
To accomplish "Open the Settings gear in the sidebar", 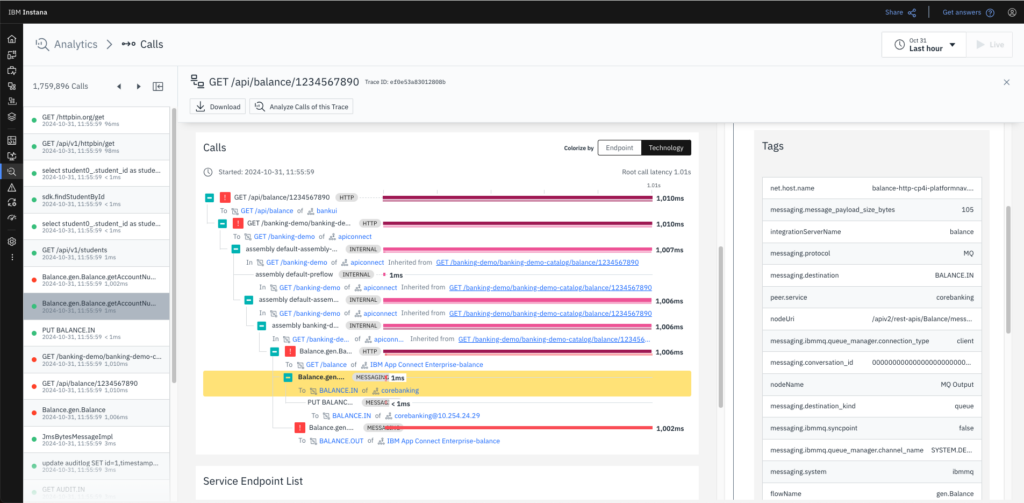I will click(x=11, y=241).
